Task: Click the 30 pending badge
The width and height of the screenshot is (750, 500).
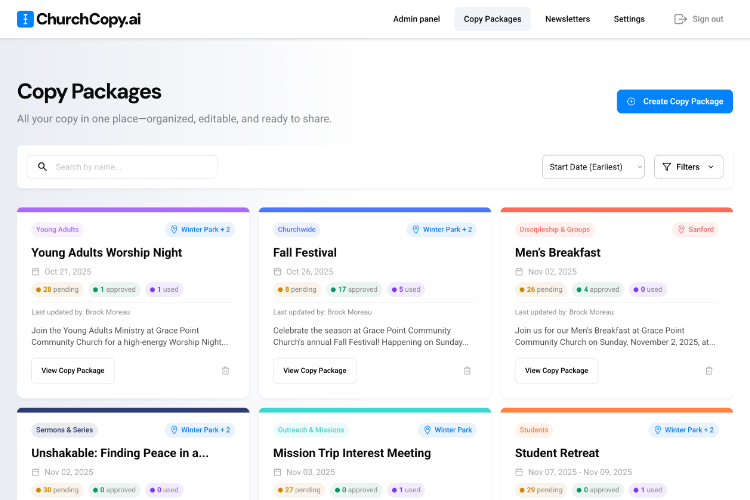Action: point(57,490)
